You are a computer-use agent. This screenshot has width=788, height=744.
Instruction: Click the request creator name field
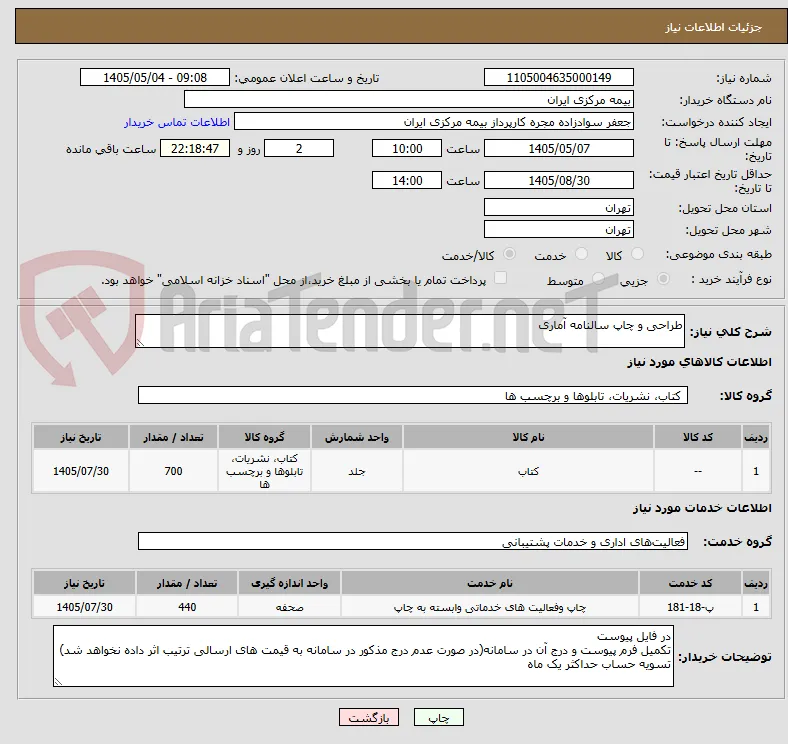tap(434, 122)
